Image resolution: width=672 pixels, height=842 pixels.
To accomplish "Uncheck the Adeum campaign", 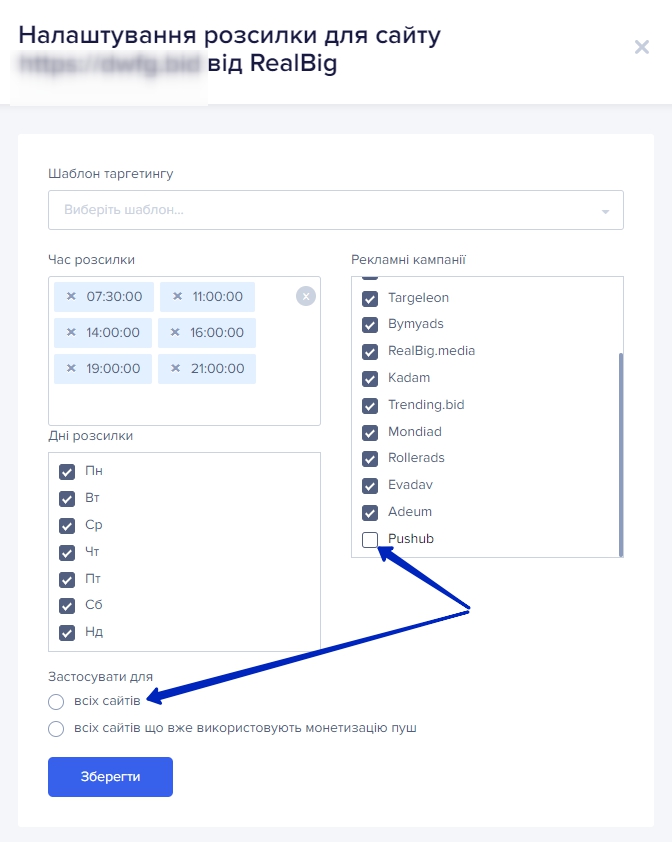I will 370,512.
